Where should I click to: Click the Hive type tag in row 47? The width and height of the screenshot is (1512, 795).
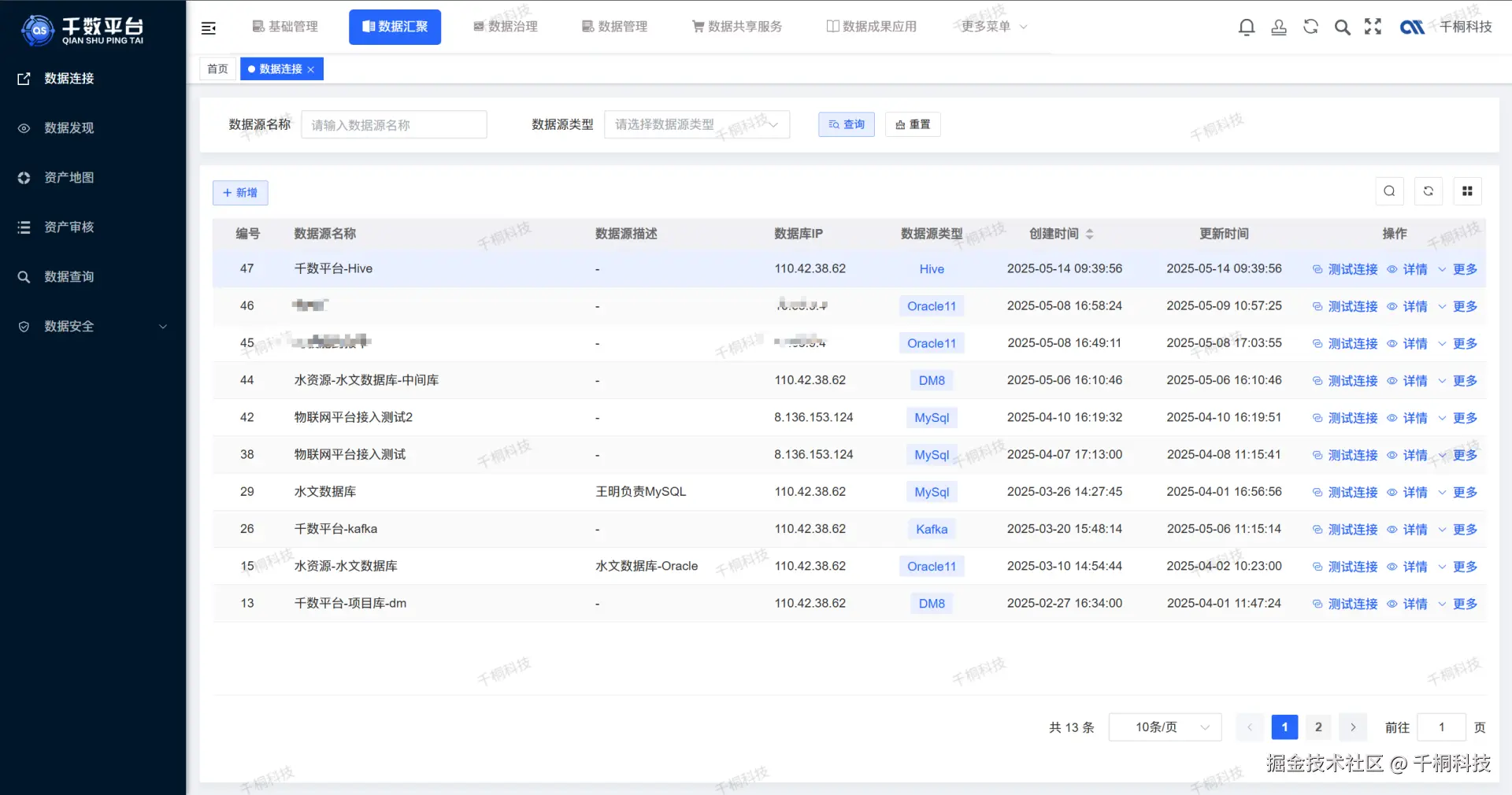(x=932, y=269)
